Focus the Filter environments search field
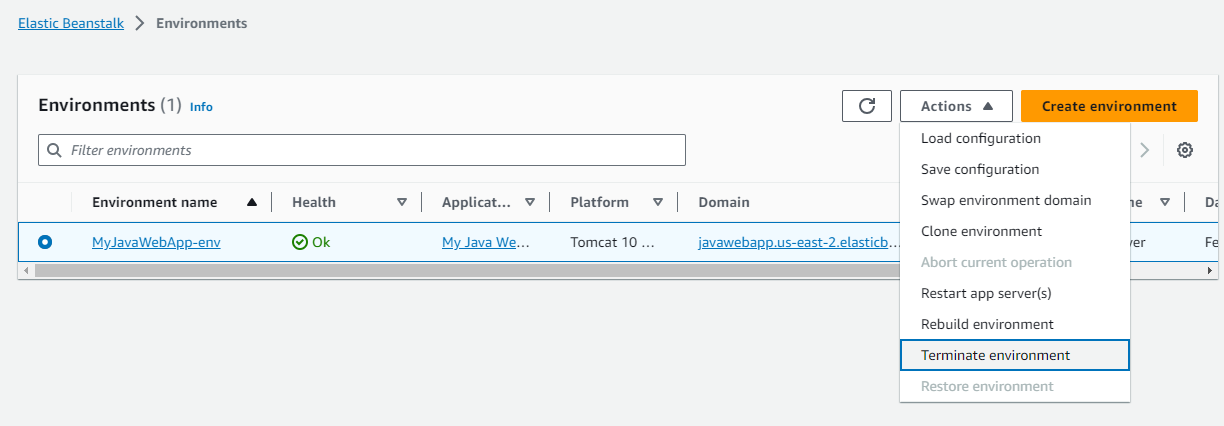1224x426 pixels. coord(362,150)
